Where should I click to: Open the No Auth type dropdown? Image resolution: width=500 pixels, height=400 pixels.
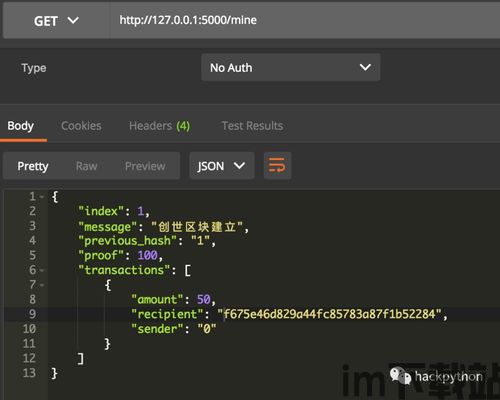[291, 67]
